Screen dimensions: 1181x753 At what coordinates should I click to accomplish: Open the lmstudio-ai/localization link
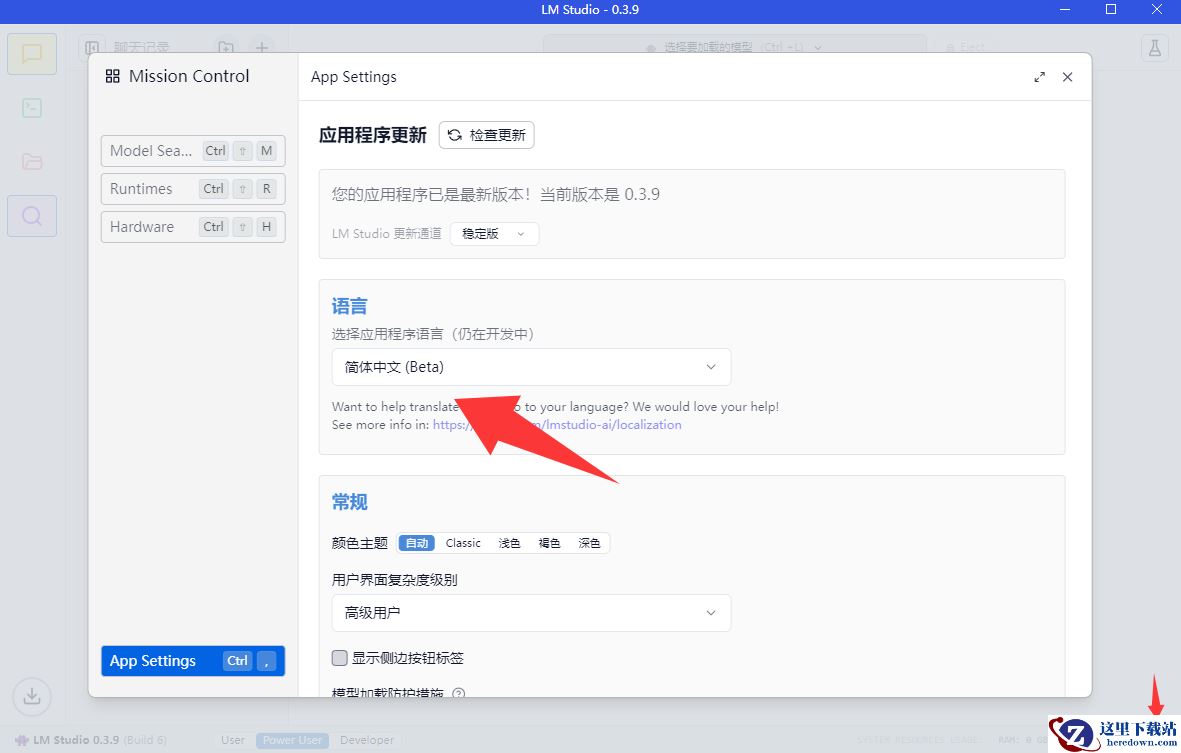tap(557, 425)
